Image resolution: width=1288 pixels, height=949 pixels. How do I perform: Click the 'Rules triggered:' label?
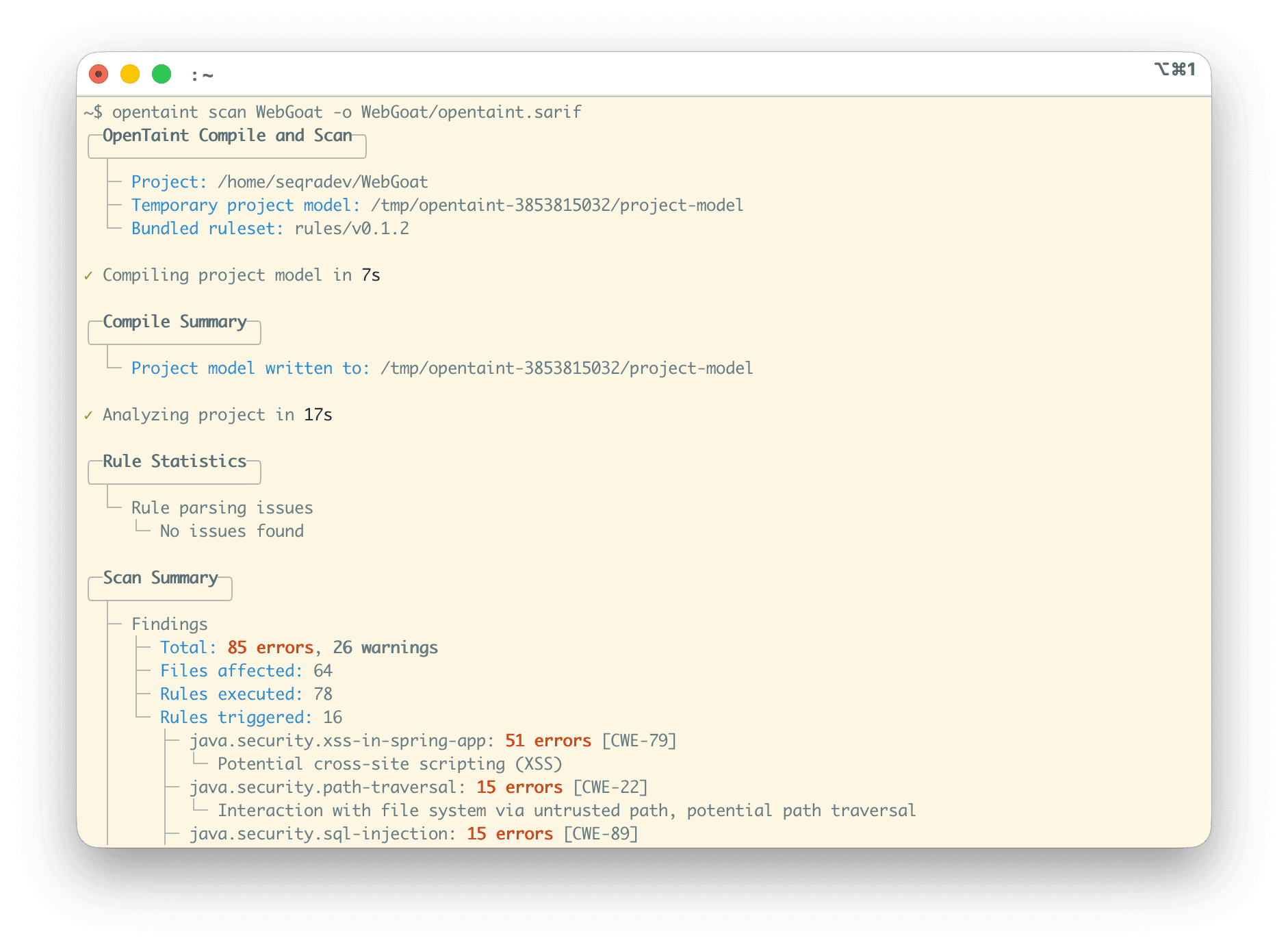tap(236, 718)
